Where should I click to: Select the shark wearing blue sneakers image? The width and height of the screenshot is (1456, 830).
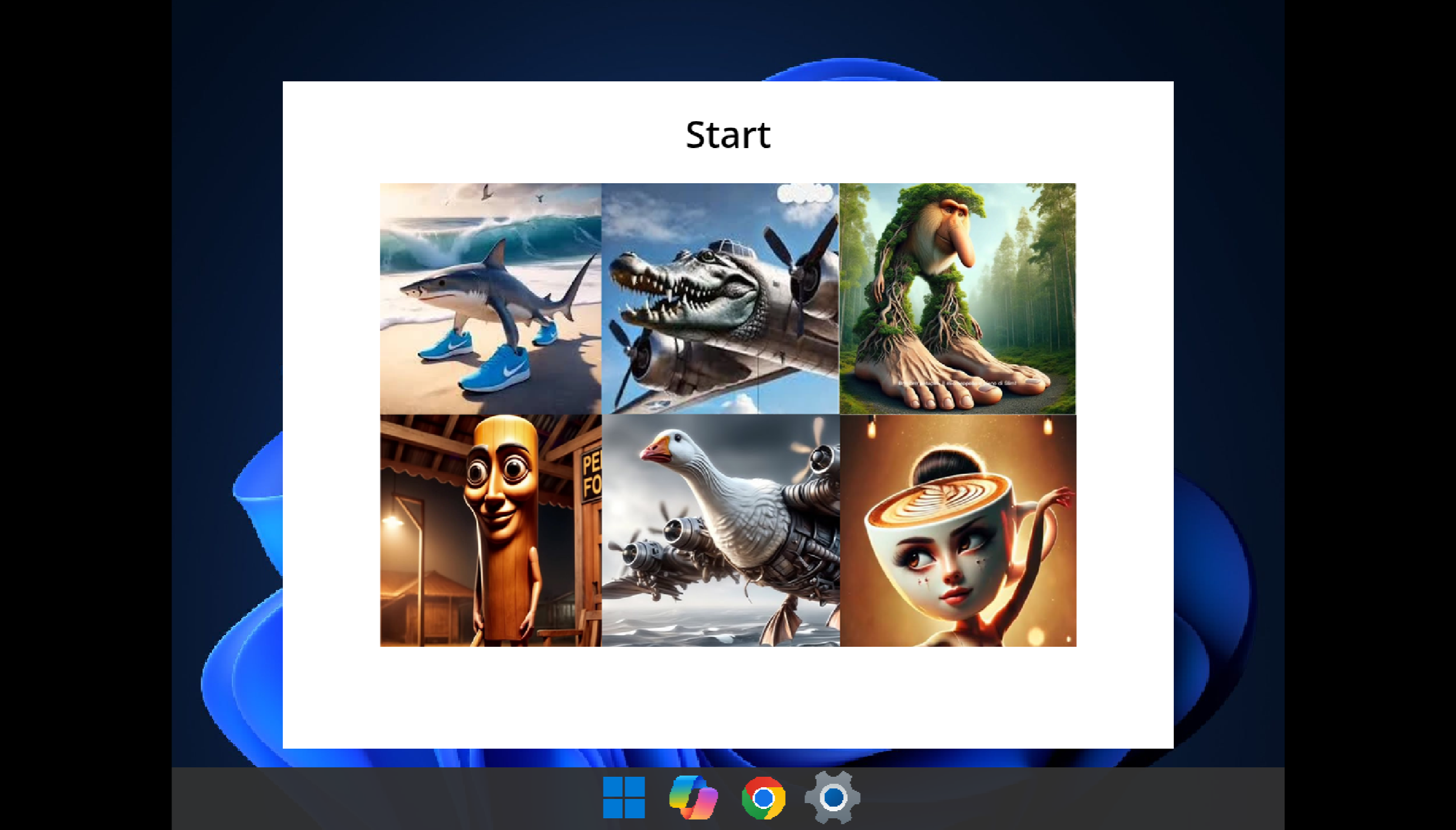click(491, 299)
